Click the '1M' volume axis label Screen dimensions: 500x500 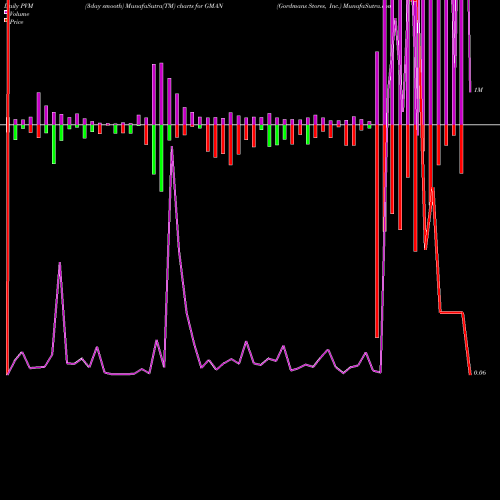click(x=478, y=90)
